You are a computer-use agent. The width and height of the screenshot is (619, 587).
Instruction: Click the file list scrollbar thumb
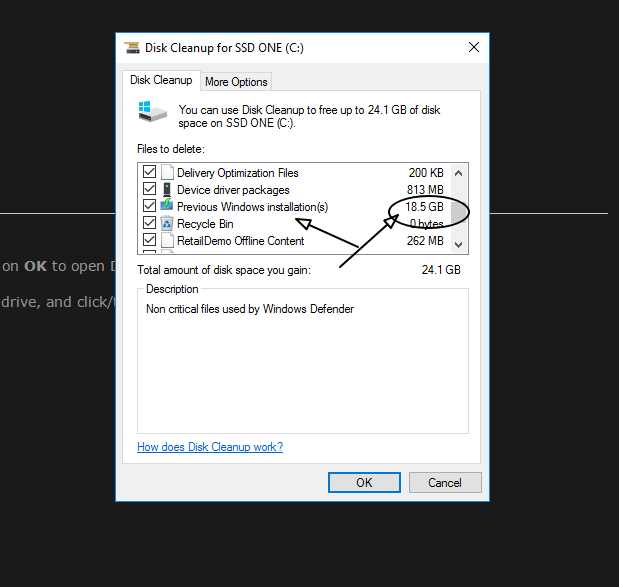pos(459,212)
